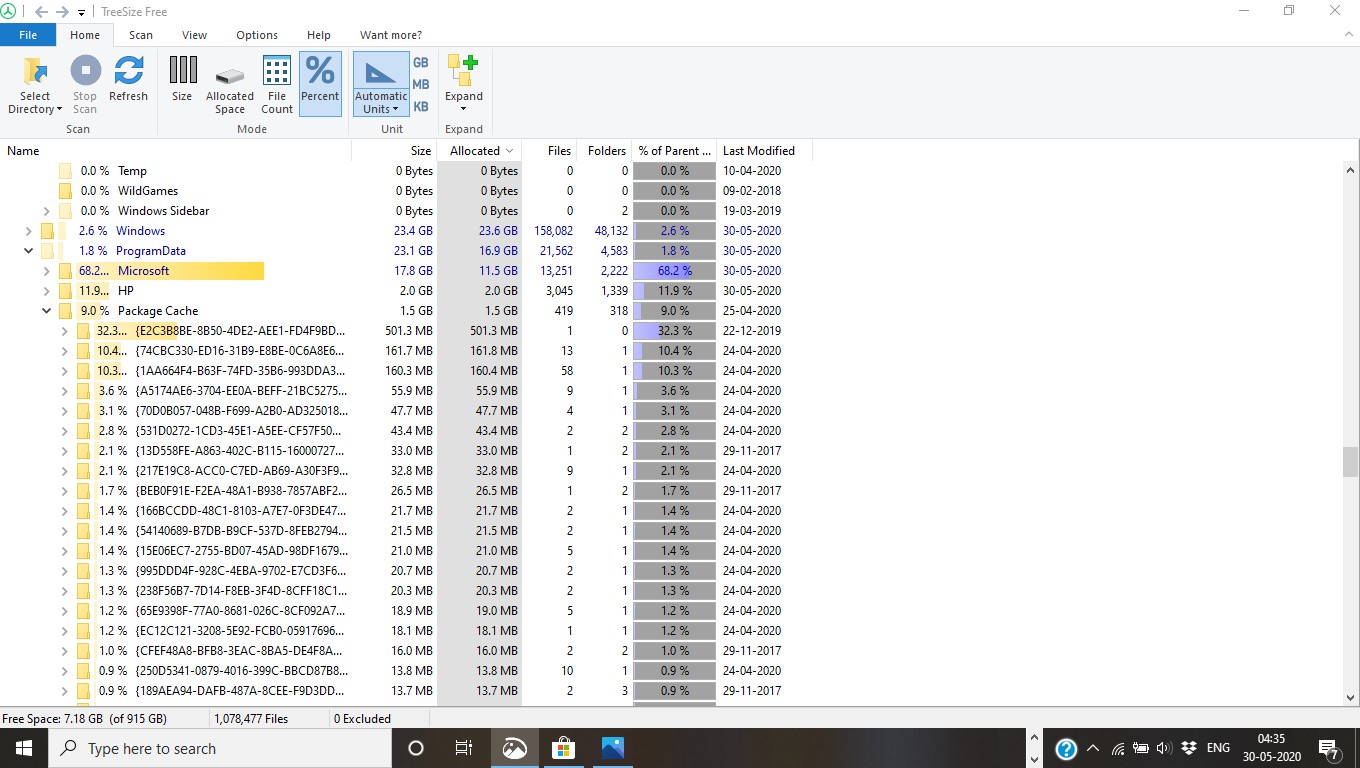Open the Options ribbon tab

(257, 35)
